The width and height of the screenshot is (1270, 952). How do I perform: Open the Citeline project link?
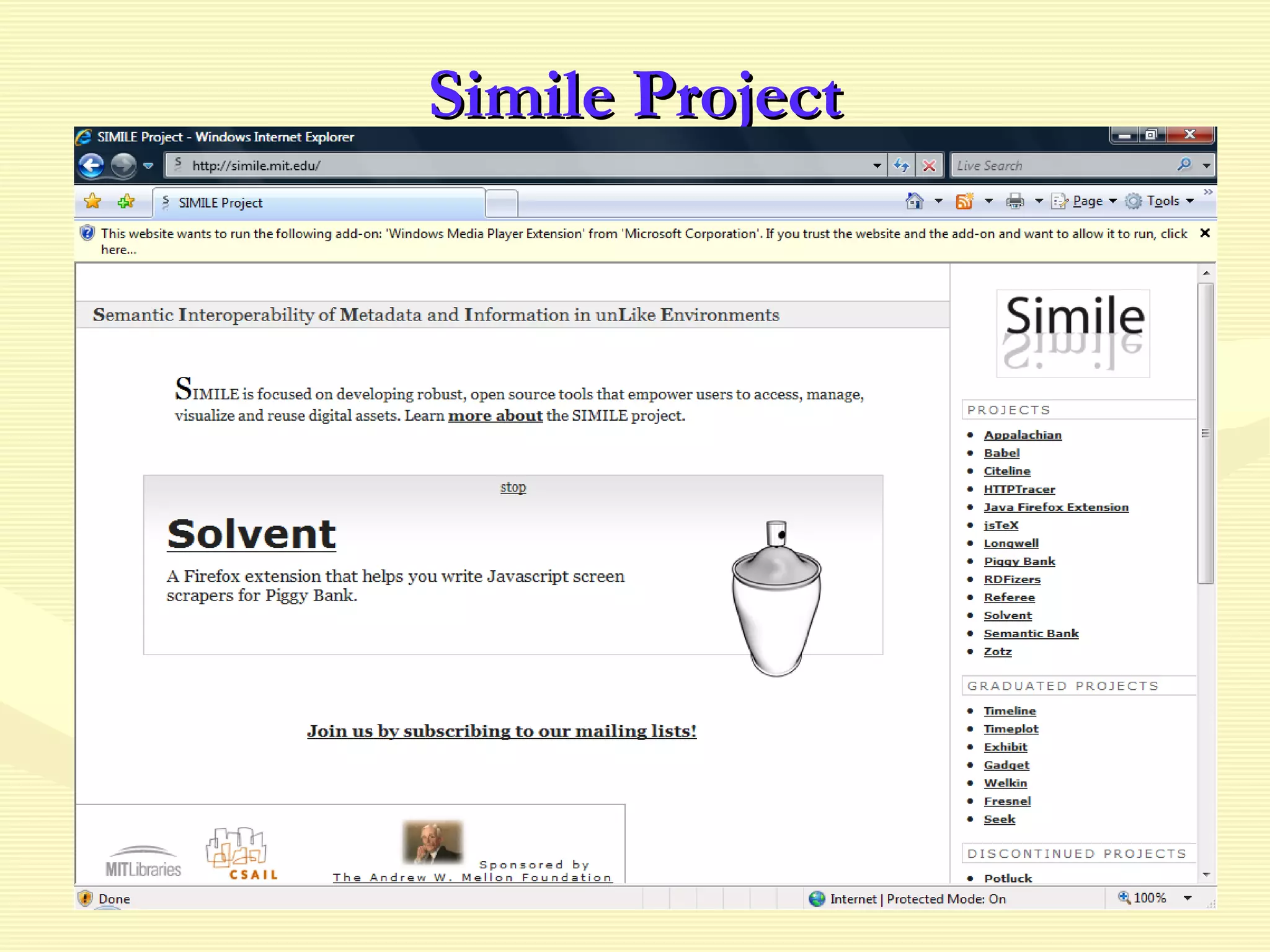(1007, 471)
